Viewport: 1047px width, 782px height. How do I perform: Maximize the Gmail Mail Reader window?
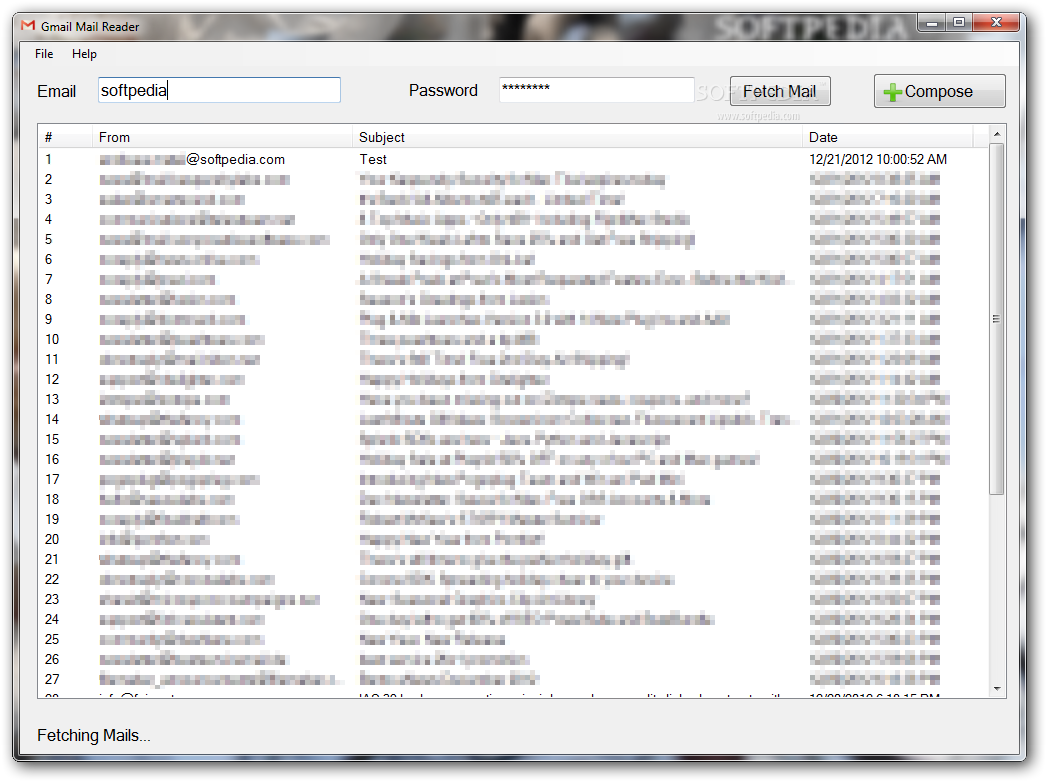[x=959, y=23]
